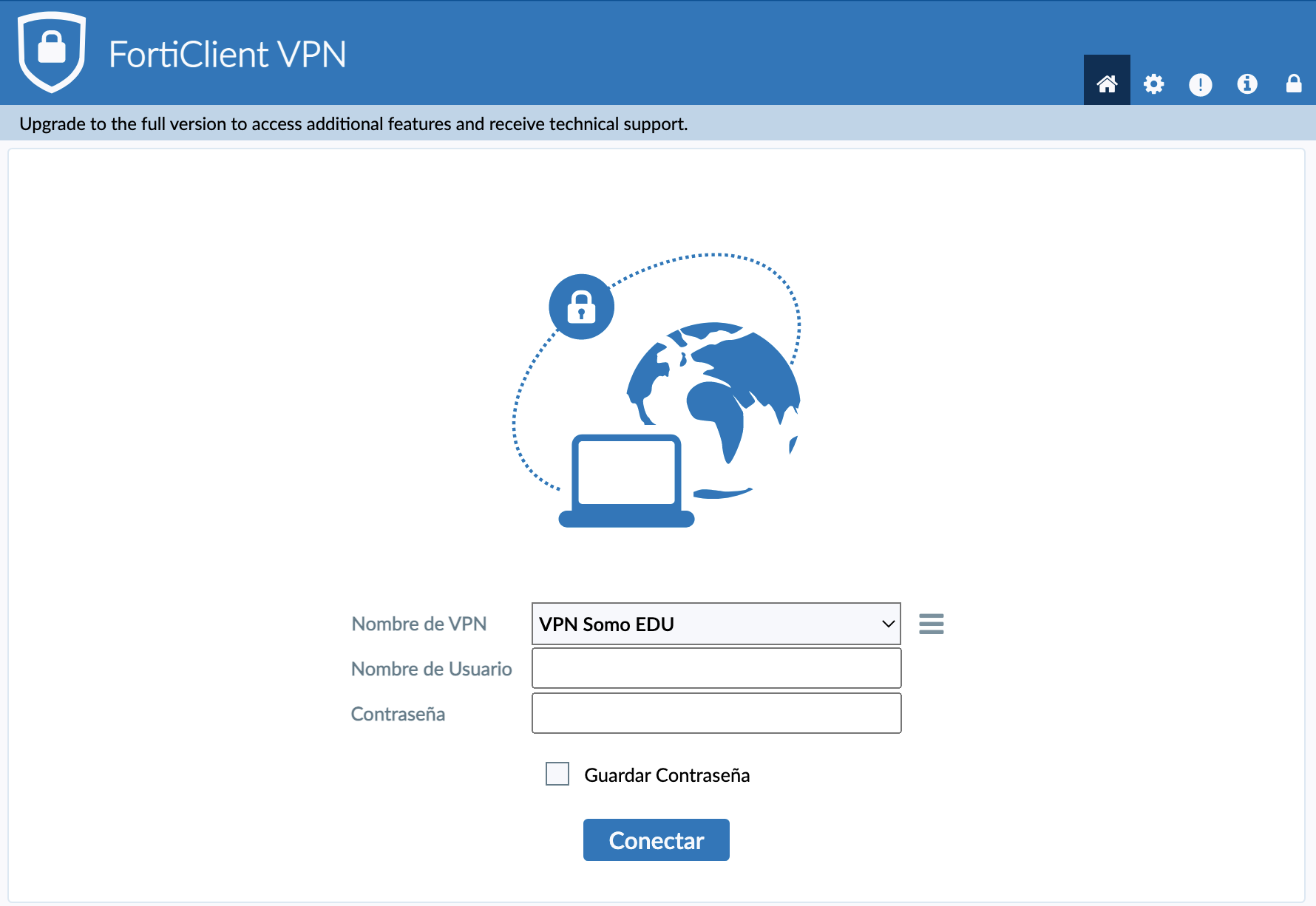Enable the Guardar Contraseña checkbox
The width and height of the screenshot is (1316, 906).
pos(557,774)
